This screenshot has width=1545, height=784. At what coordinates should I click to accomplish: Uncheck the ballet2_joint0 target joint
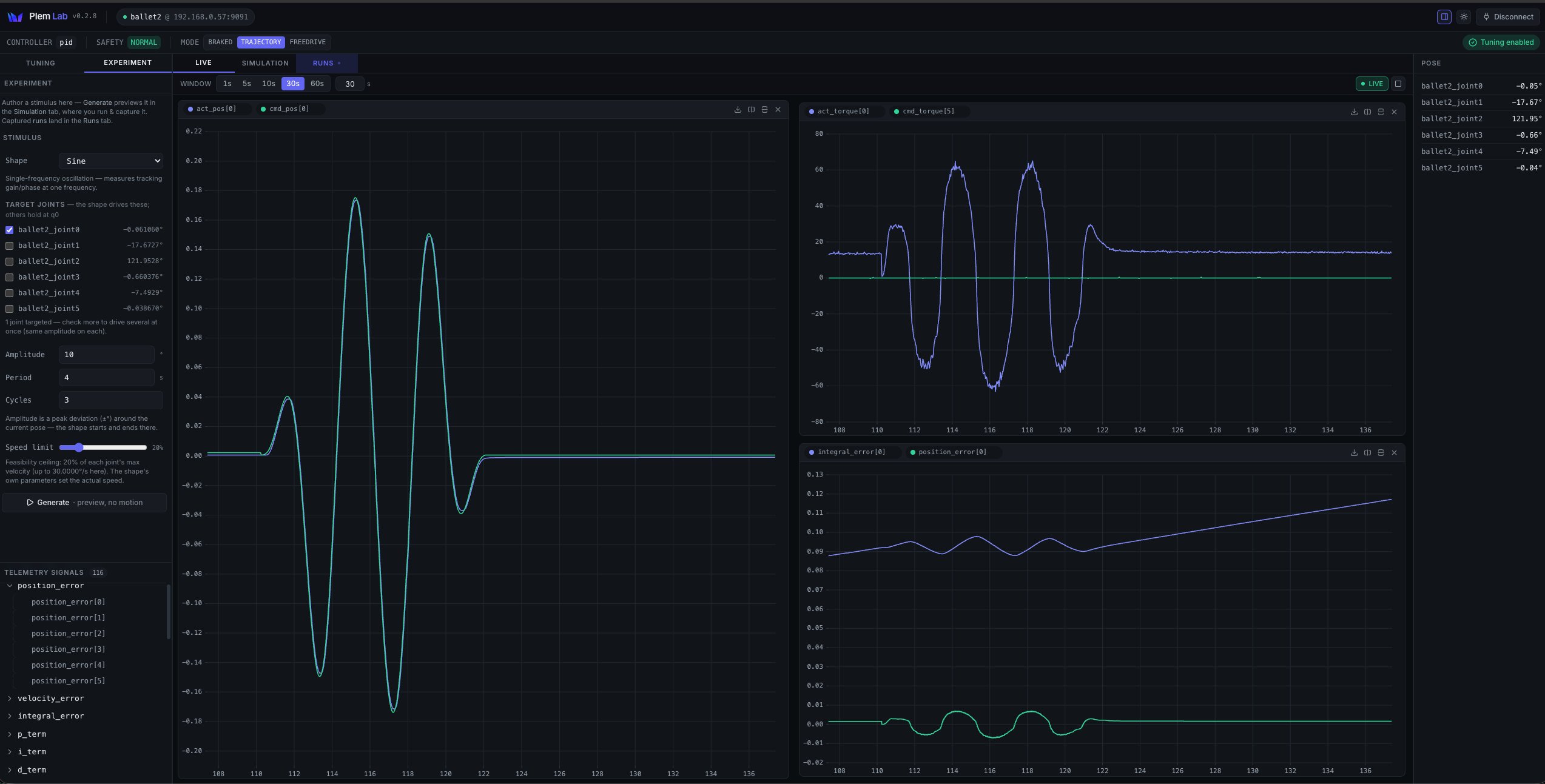click(9, 230)
